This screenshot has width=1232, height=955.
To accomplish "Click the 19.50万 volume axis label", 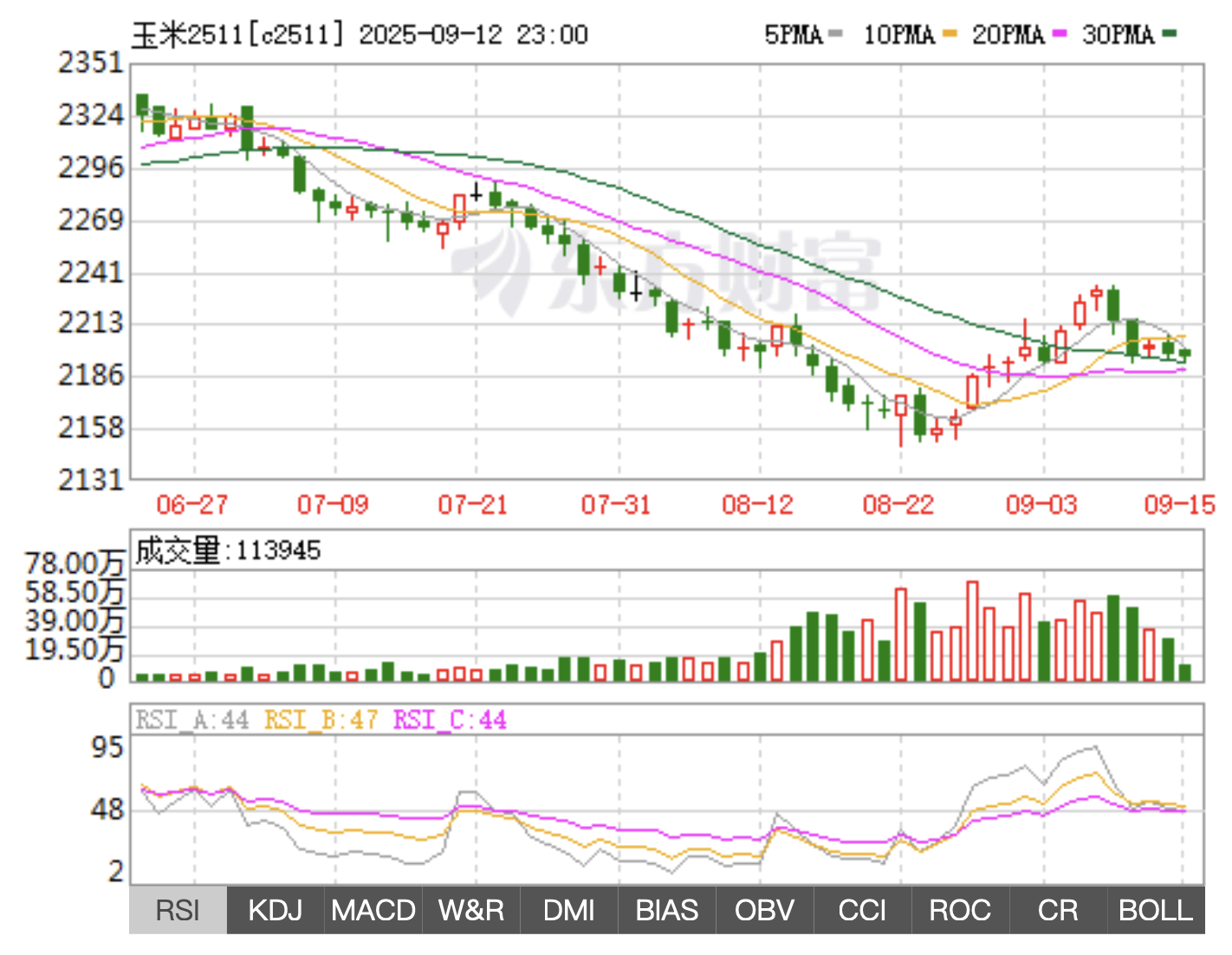I will 75,649.
